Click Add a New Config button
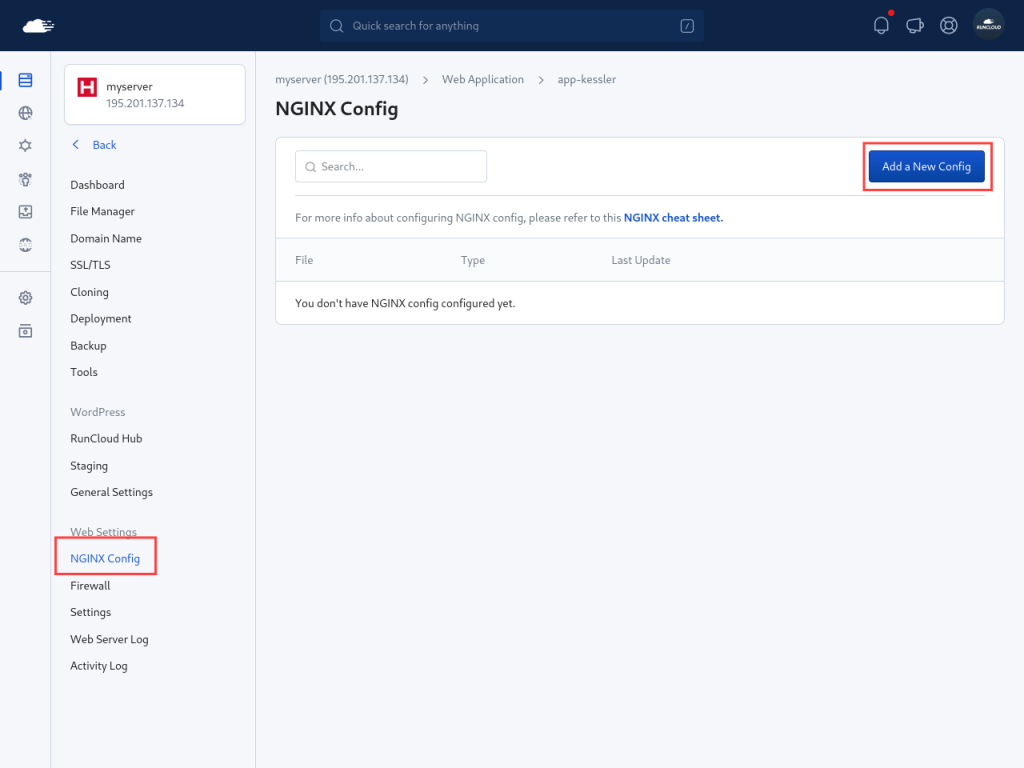Screen dimensions: 1024x768 pyautogui.click(x=926, y=166)
